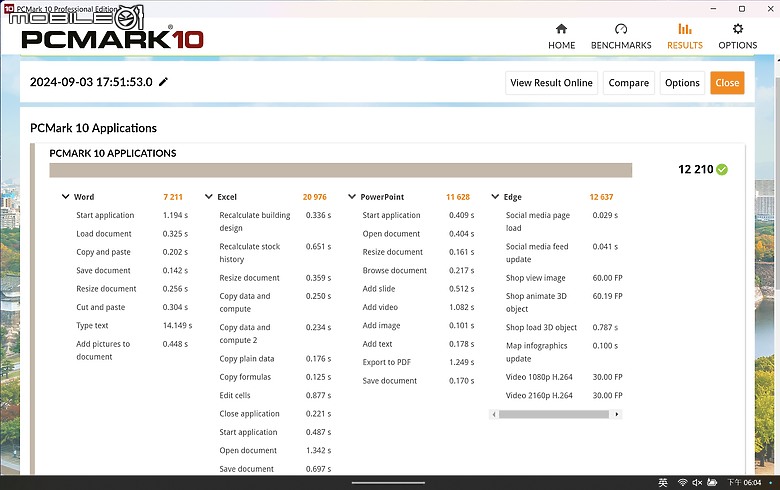Select Excel Edit cells row
Image resolution: width=780 pixels, height=490 pixels.
275,395
